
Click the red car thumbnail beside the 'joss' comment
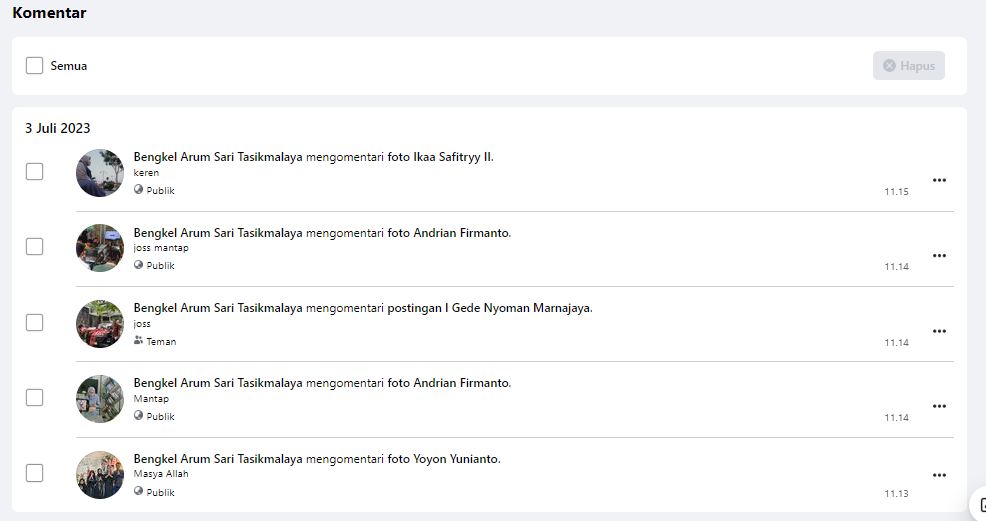[x=100, y=324]
